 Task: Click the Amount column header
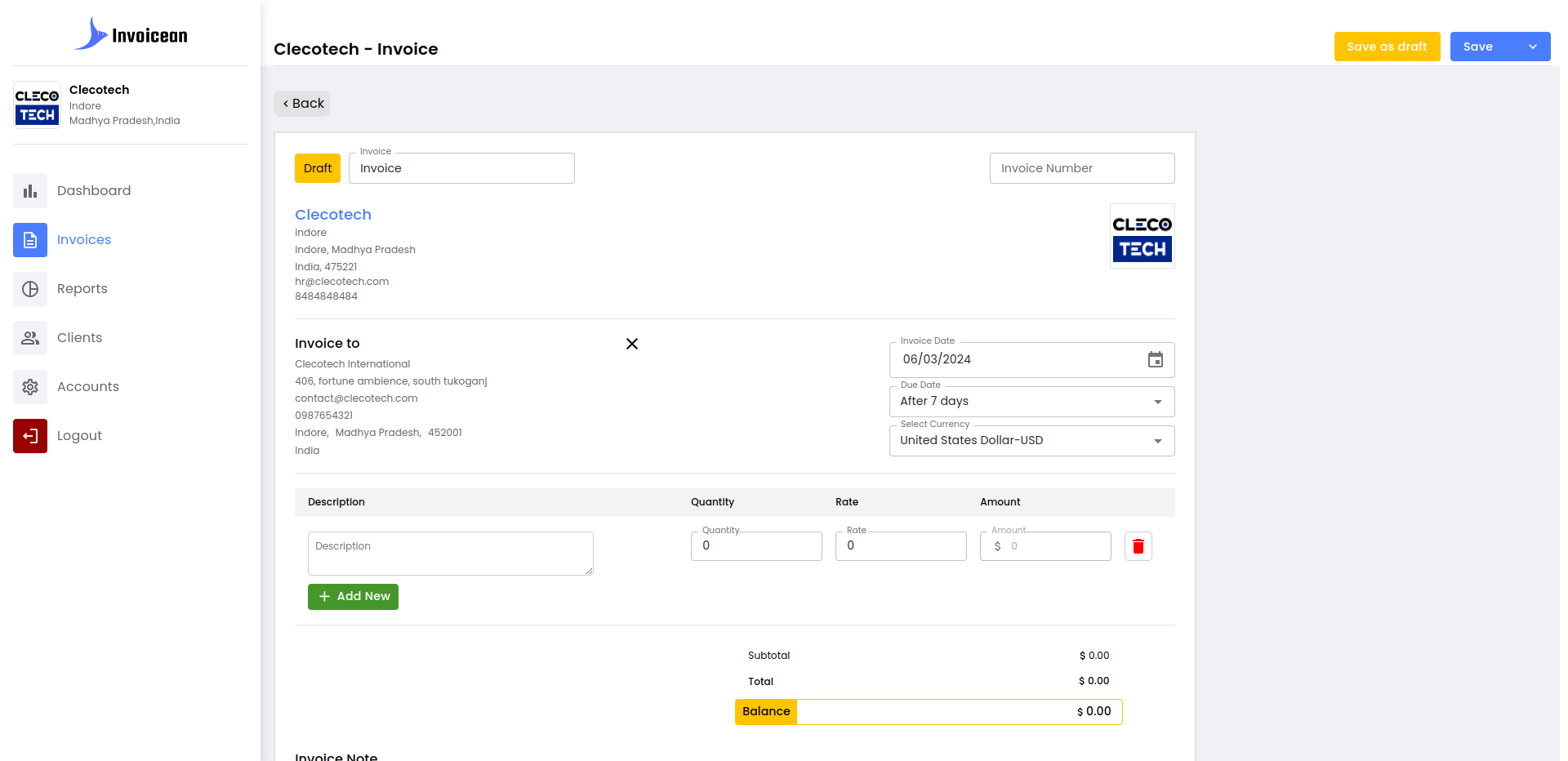[1000, 502]
